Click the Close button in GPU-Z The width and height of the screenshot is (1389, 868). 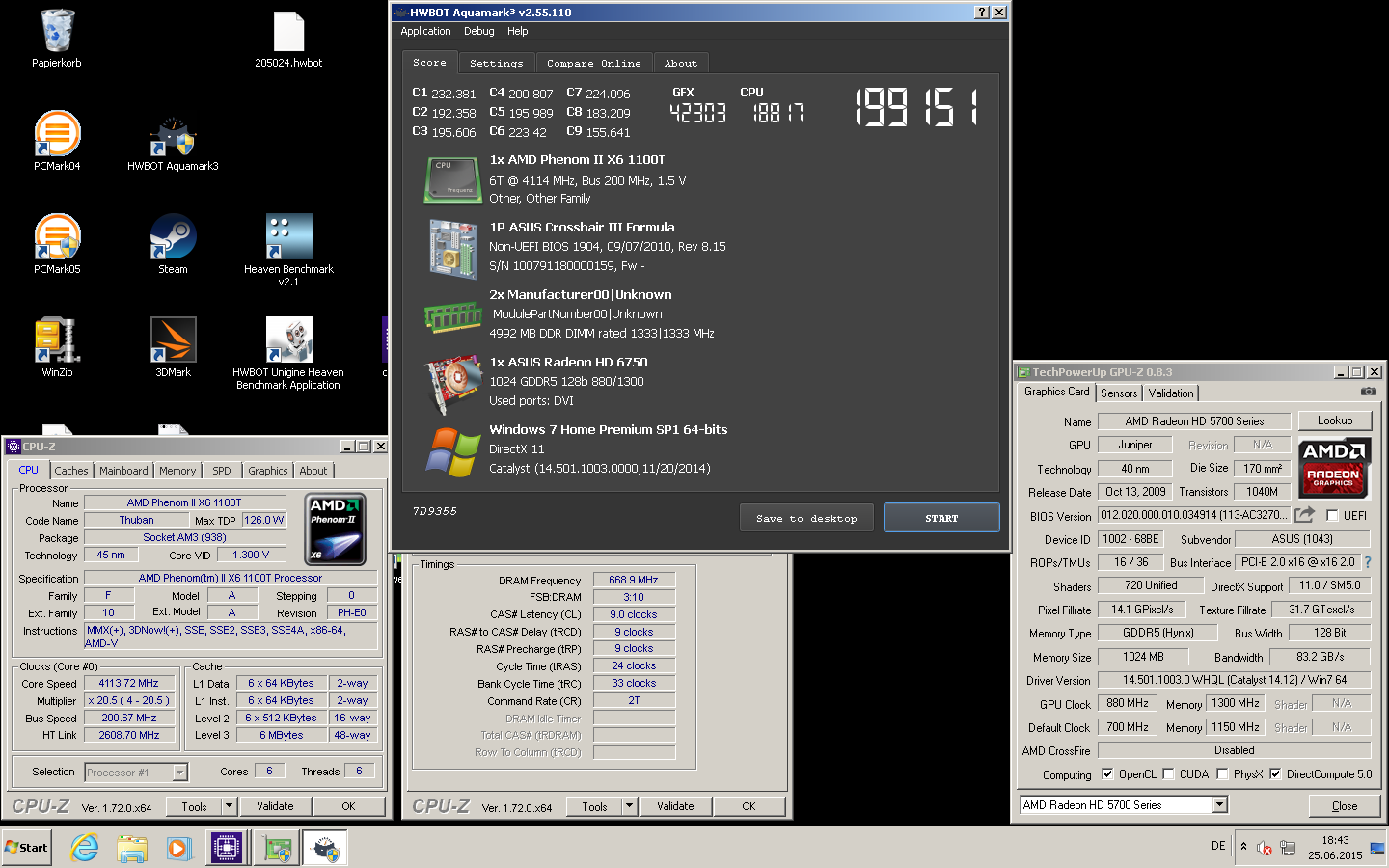pos(1345,805)
